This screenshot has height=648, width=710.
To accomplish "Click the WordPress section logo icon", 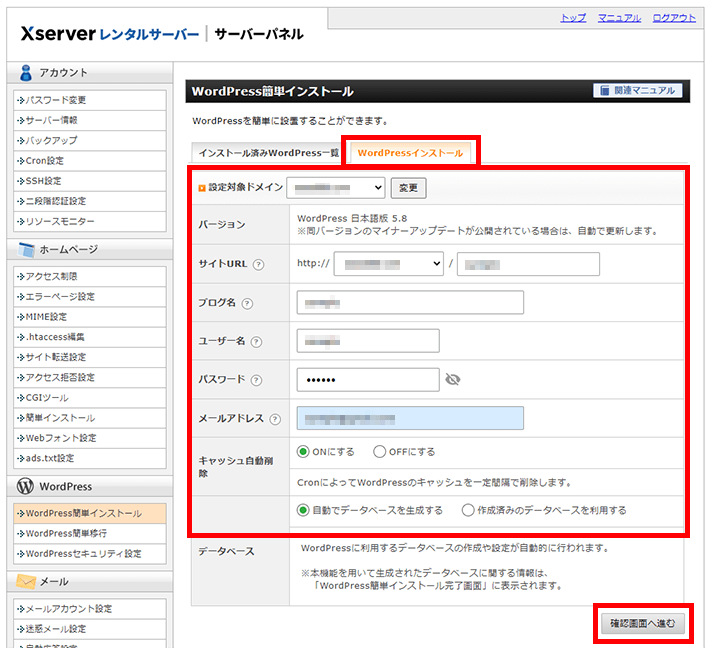I will [25, 486].
